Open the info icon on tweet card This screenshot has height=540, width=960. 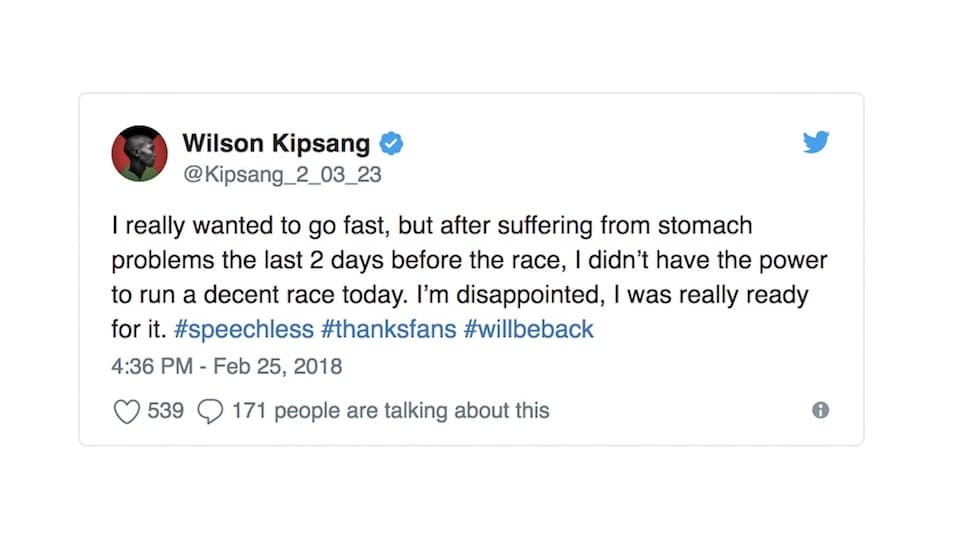tap(820, 410)
